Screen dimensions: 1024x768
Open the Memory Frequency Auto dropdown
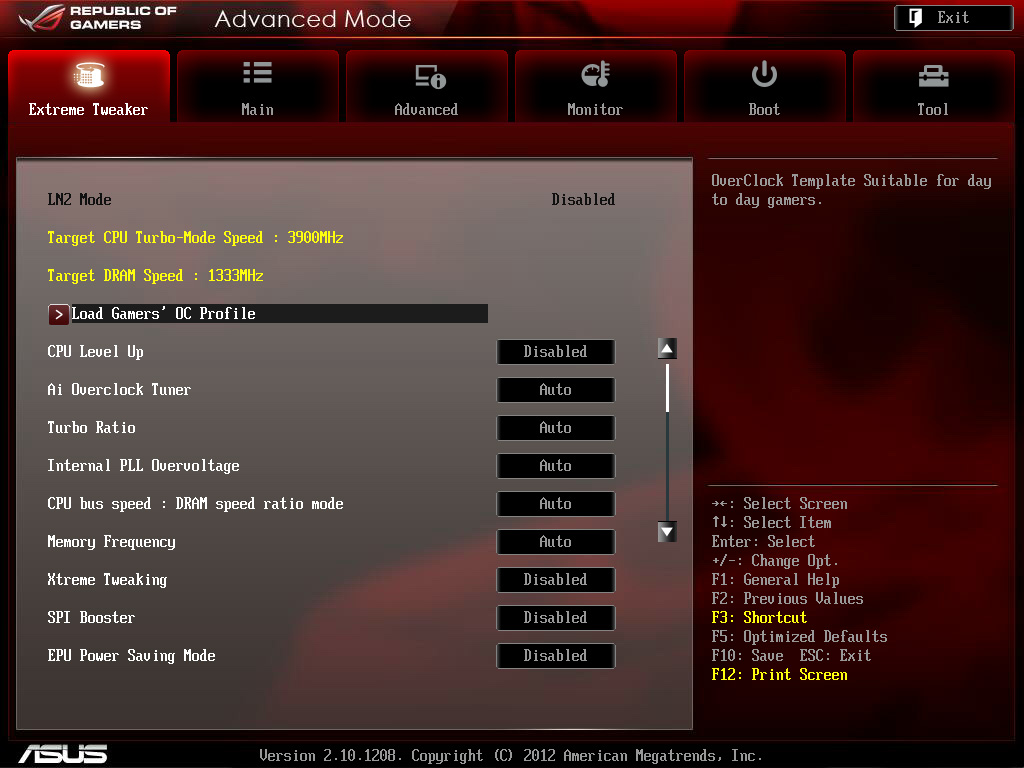(556, 542)
